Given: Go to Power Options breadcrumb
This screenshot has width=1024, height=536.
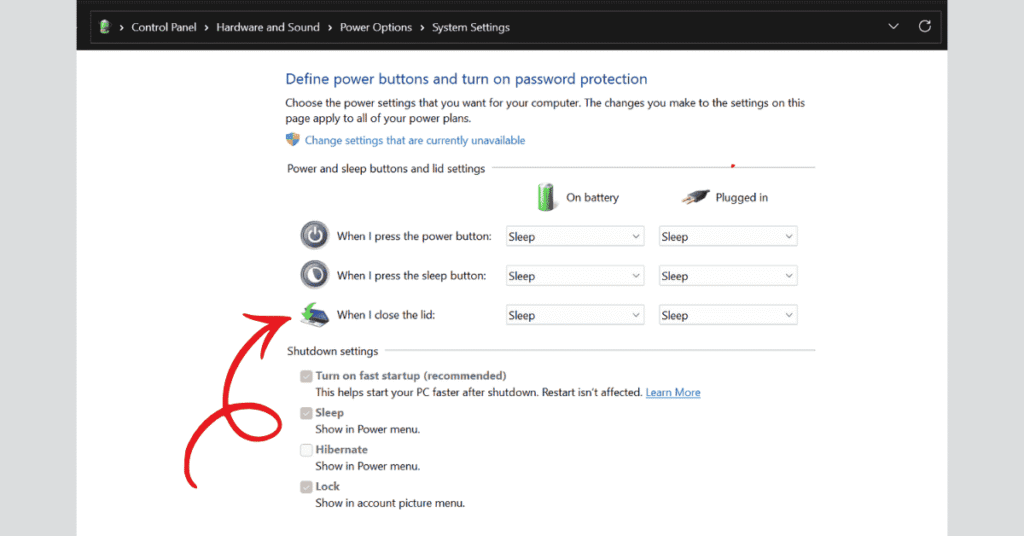Looking at the screenshot, I should pyautogui.click(x=376, y=27).
